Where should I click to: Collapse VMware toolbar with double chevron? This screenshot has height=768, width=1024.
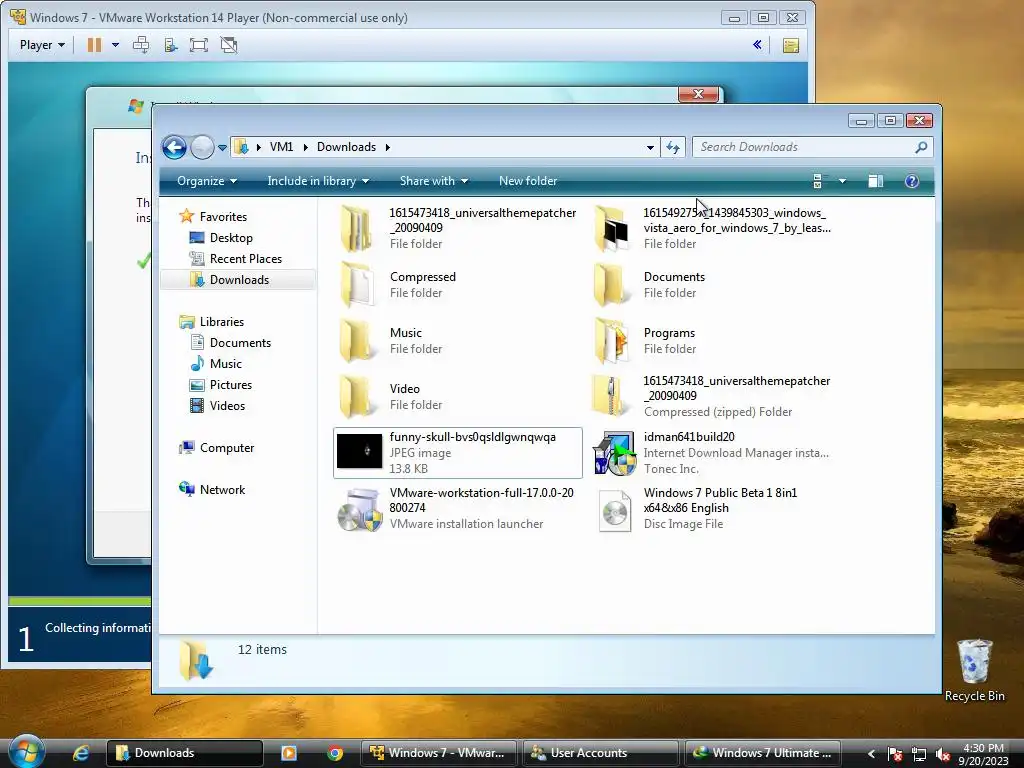click(x=758, y=45)
